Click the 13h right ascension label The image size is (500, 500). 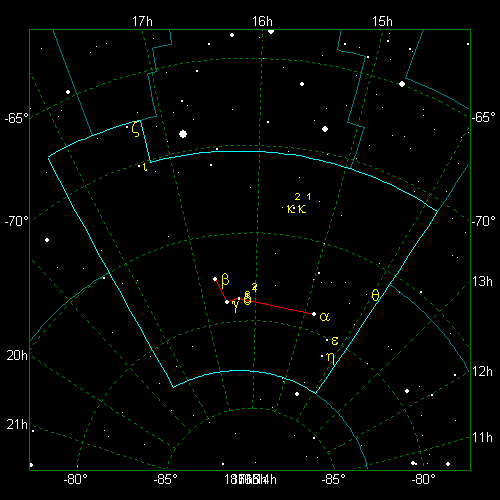[482, 282]
